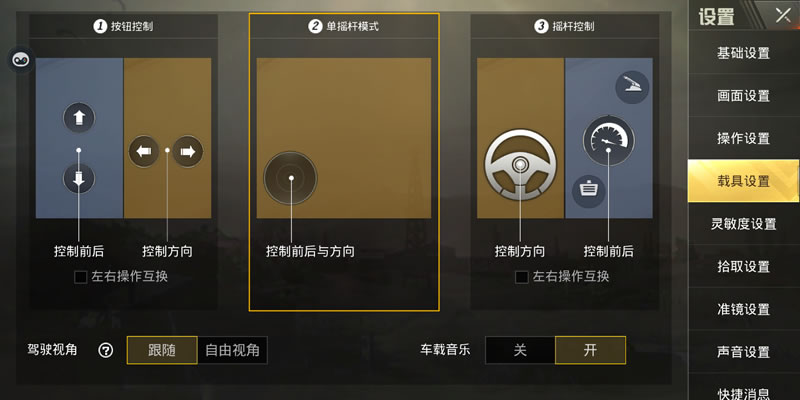This screenshot has width=800, height=400.
Task: Click the brake pedal icon
Action: [588, 191]
